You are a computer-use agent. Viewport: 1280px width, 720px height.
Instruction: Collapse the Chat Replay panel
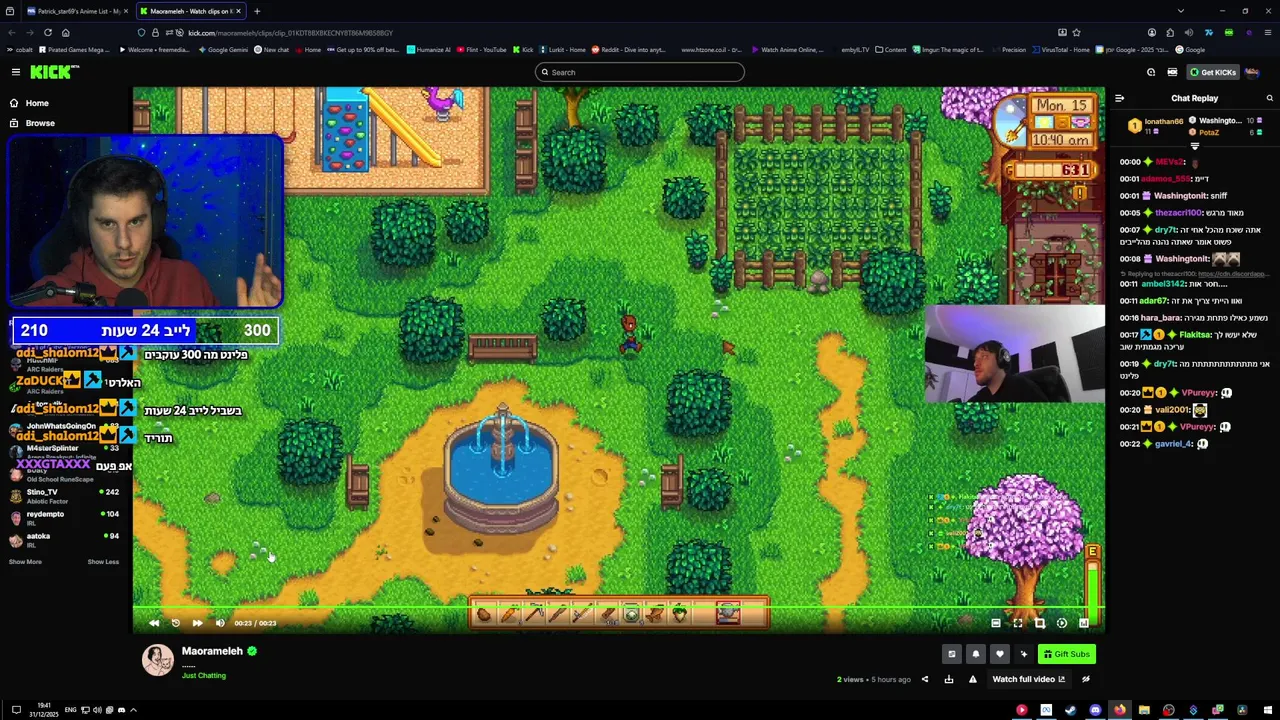[x=1120, y=98]
